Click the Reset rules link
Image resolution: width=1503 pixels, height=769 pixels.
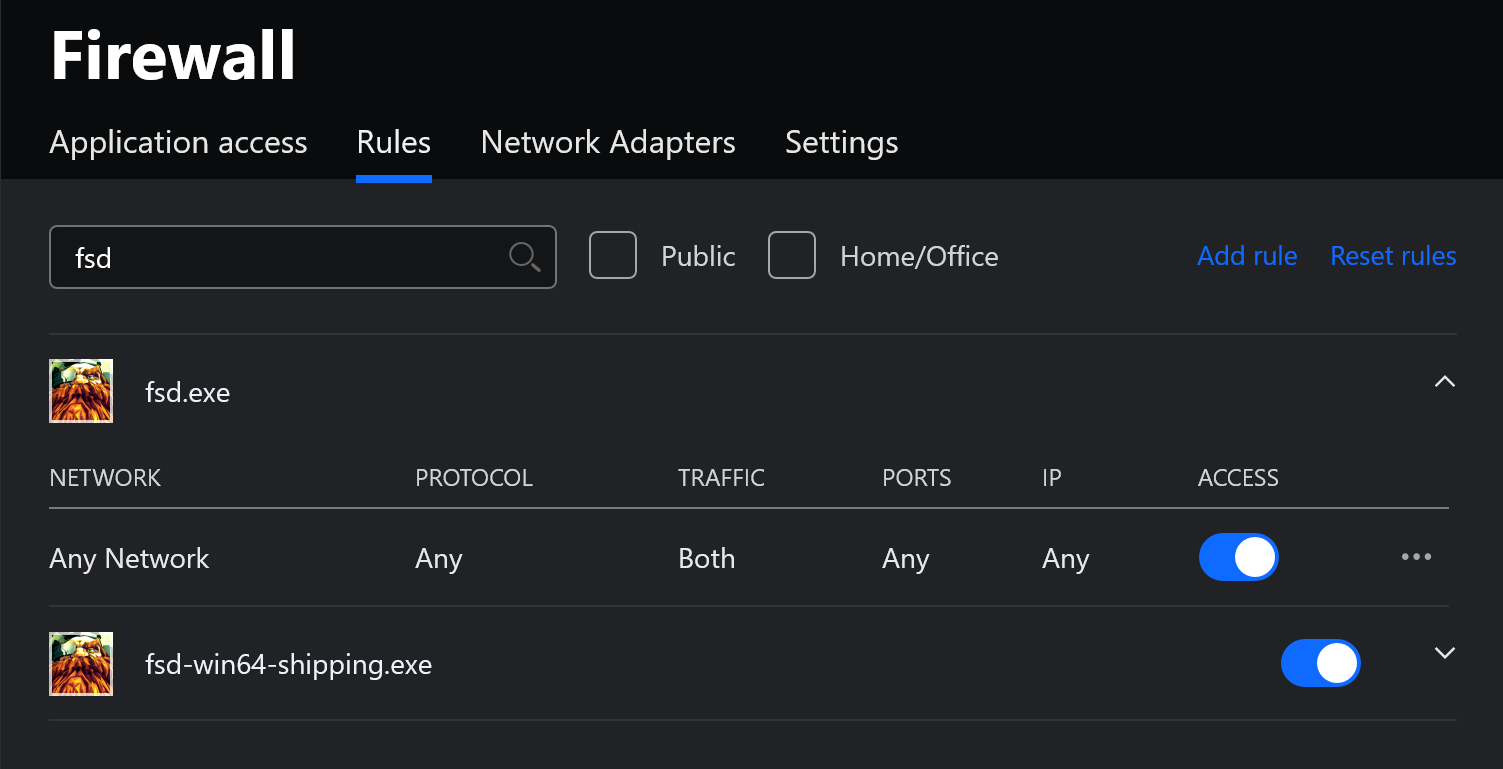pos(1393,256)
